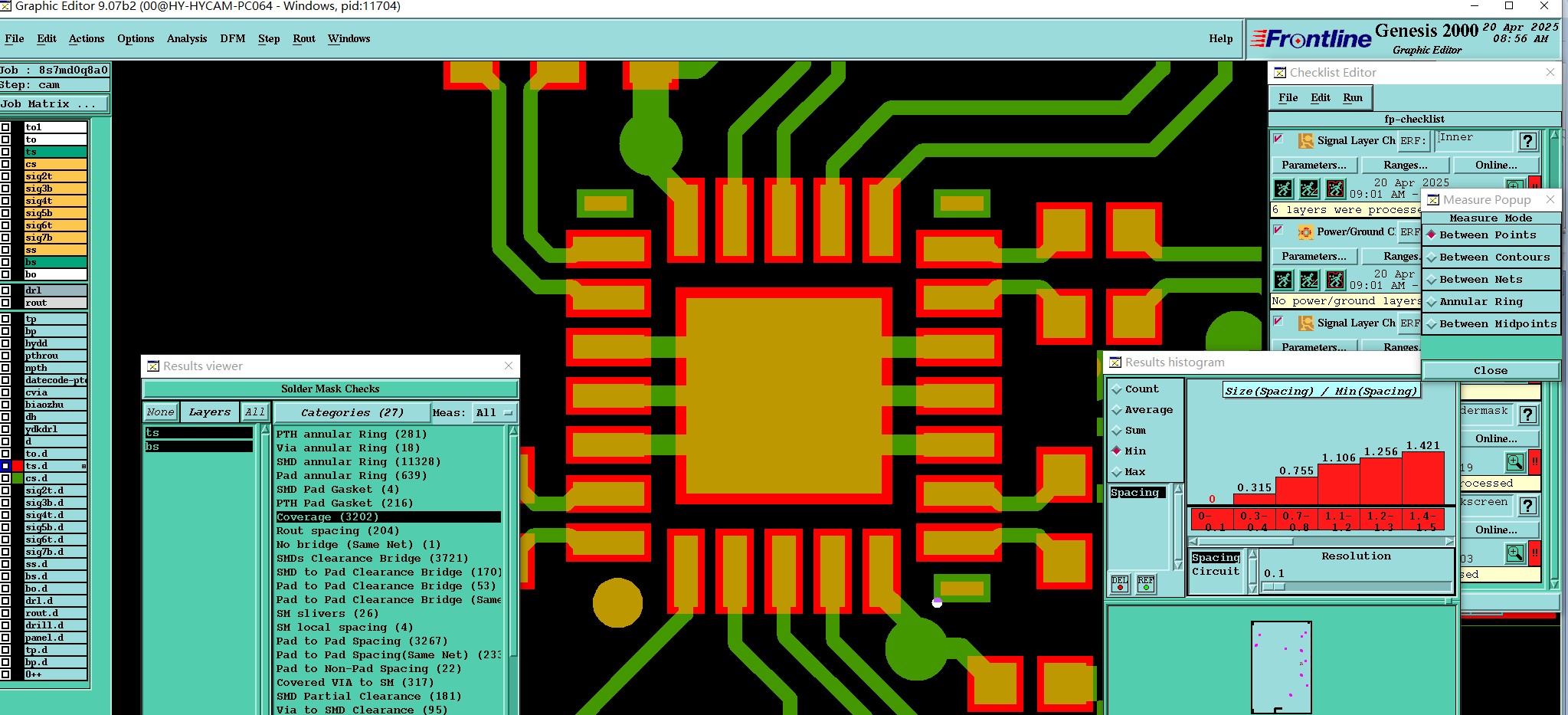The height and width of the screenshot is (715, 1568).
Task: Click Parameters... under first Signal Layer check
Action: coord(1314,165)
